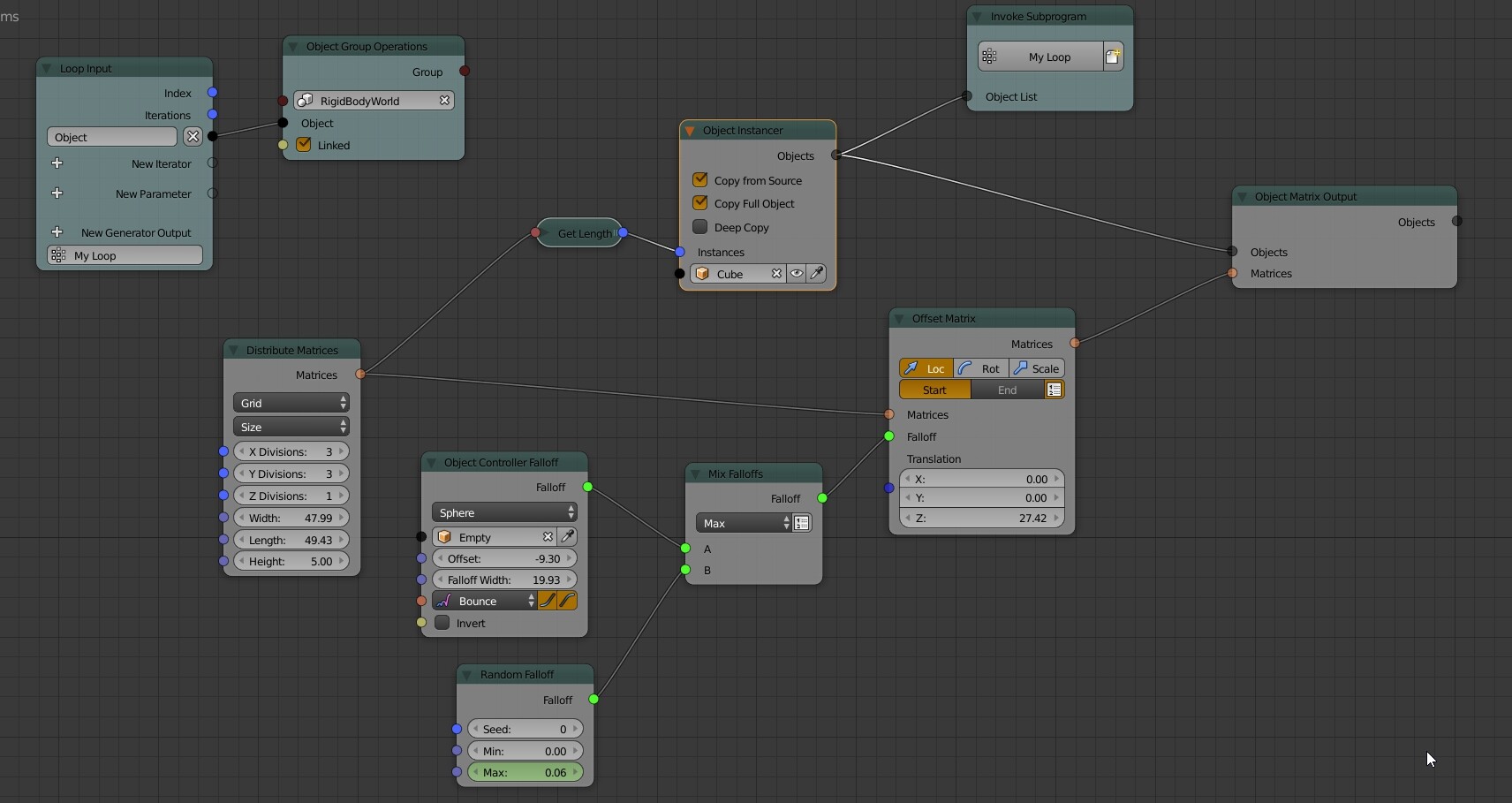
Task: Click the Z Divisions field
Action: point(291,496)
